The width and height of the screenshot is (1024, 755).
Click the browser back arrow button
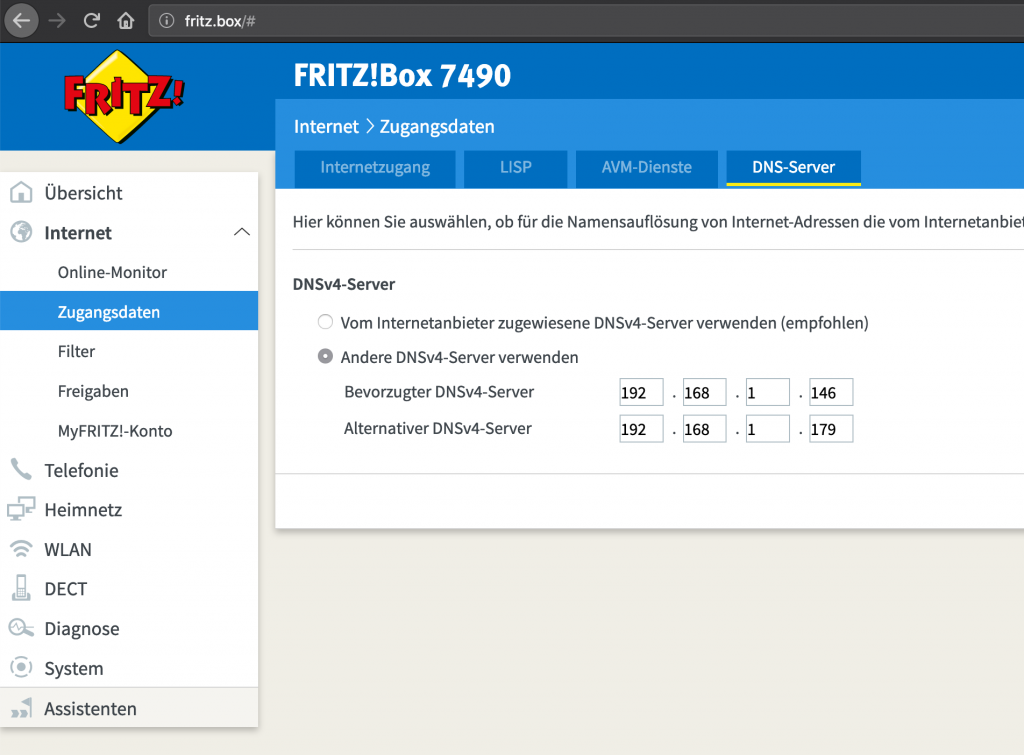coord(22,21)
